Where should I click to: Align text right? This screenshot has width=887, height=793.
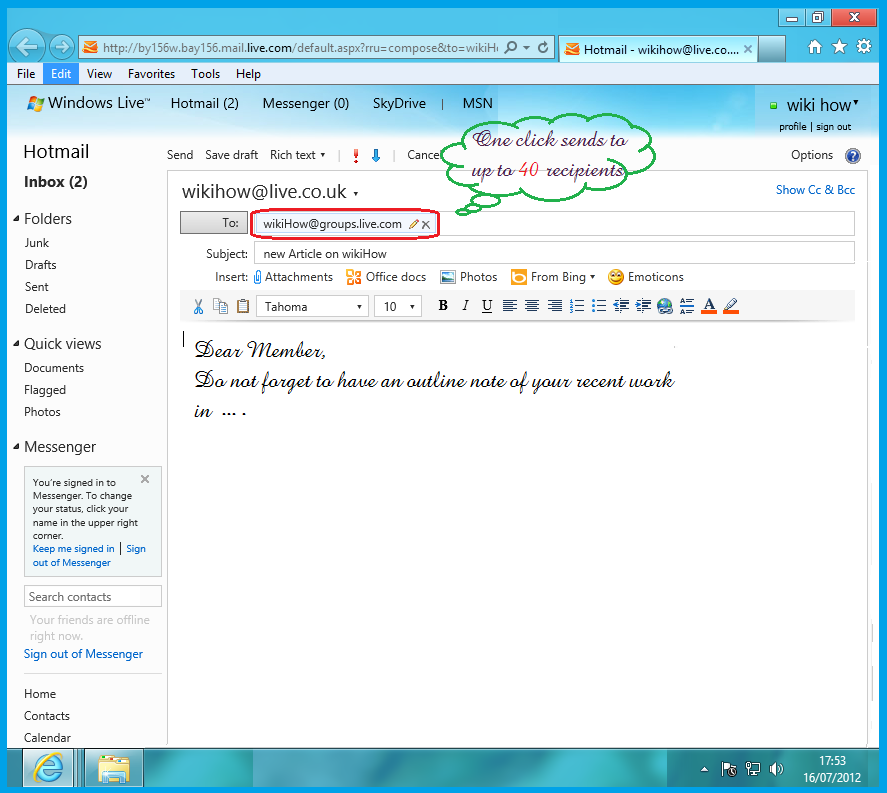click(554, 306)
